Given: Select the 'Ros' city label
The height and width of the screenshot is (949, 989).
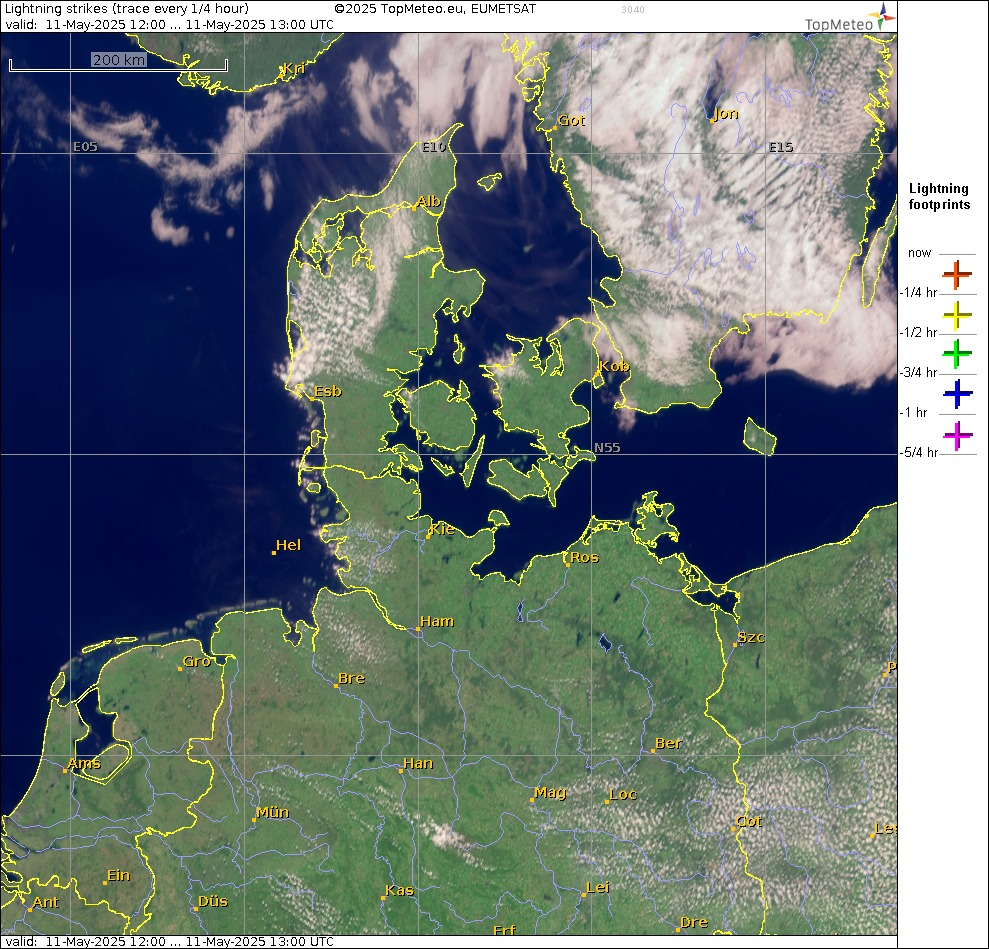Looking at the screenshot, I should pos(584,557).
